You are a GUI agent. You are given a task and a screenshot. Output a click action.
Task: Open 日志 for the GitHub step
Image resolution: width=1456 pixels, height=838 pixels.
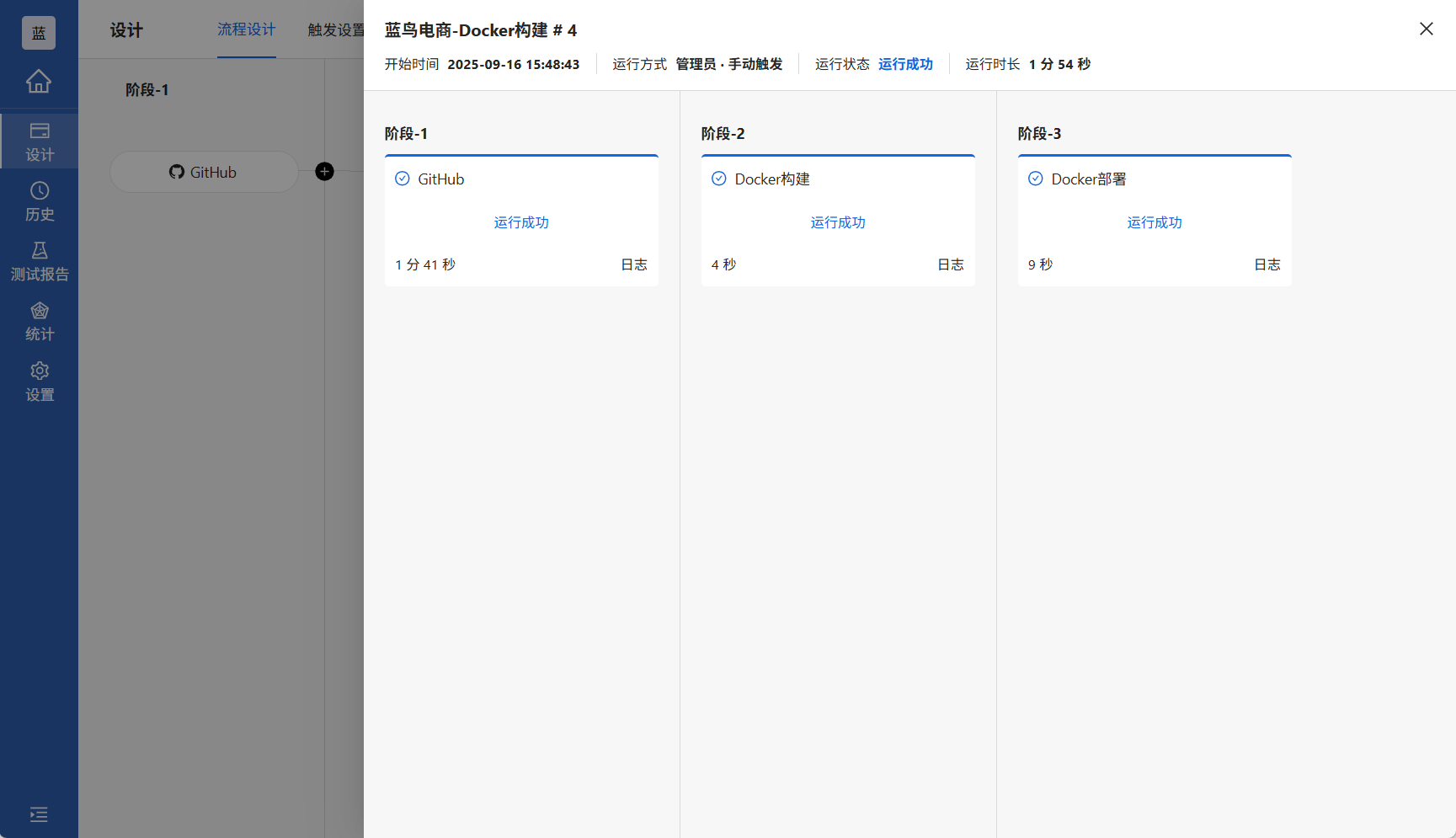(x=633, y=264)
